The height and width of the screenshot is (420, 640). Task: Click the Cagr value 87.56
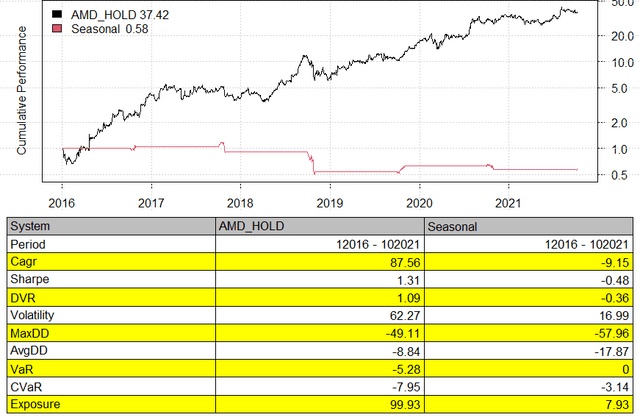point(405,262)
